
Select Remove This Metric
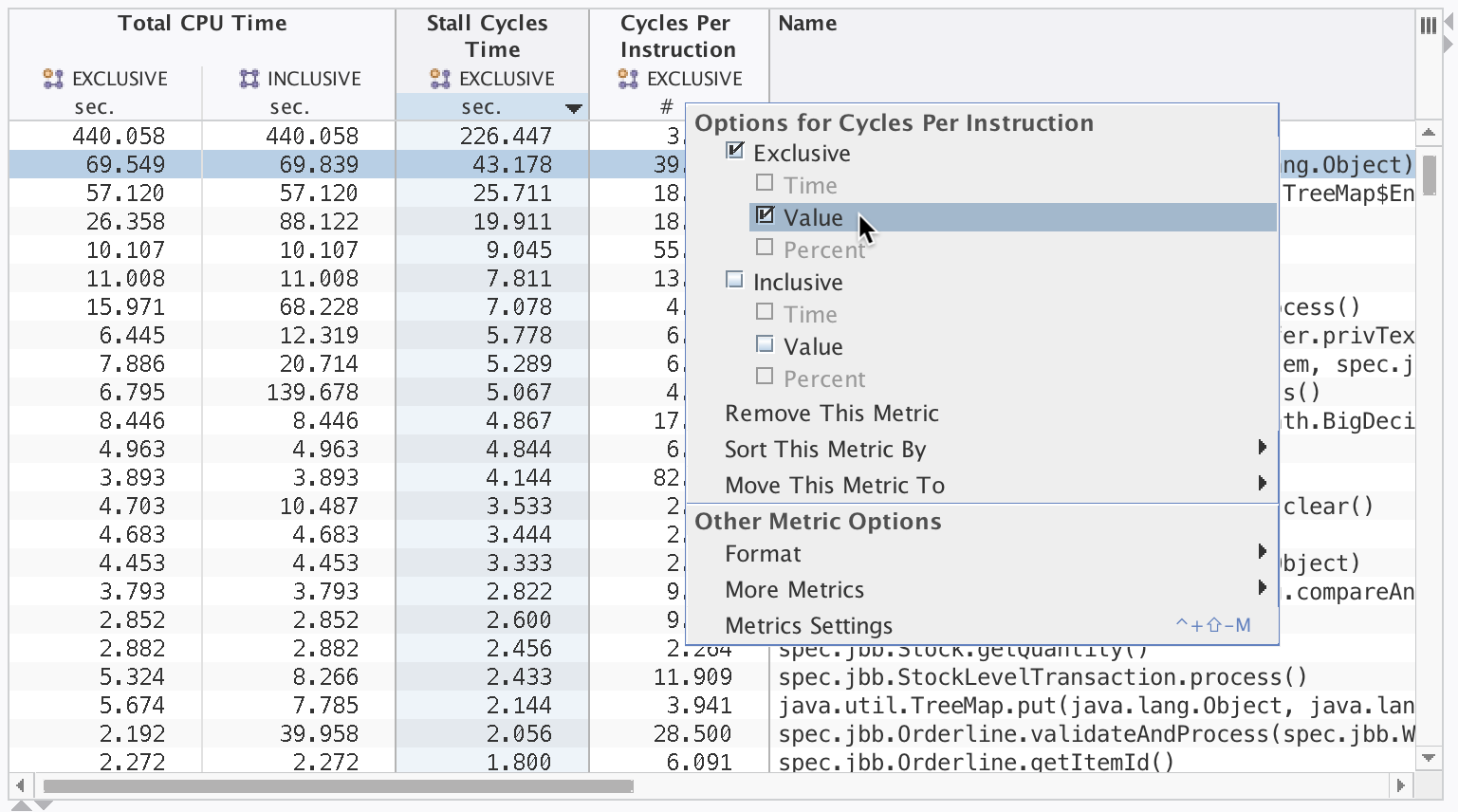[x=831, y=413]
